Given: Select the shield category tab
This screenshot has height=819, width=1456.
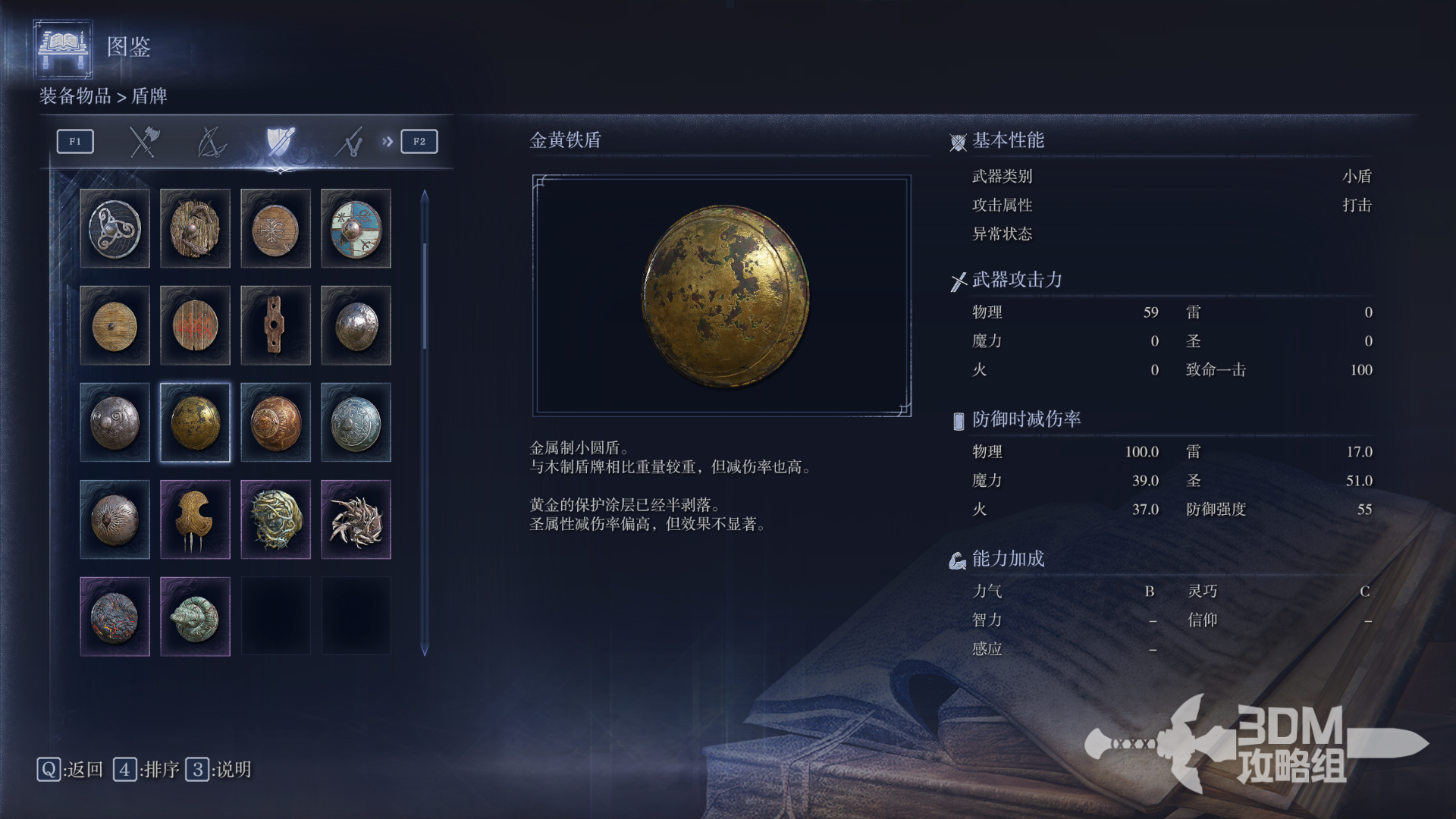Looking at the screenshot, I should (280, 142).
